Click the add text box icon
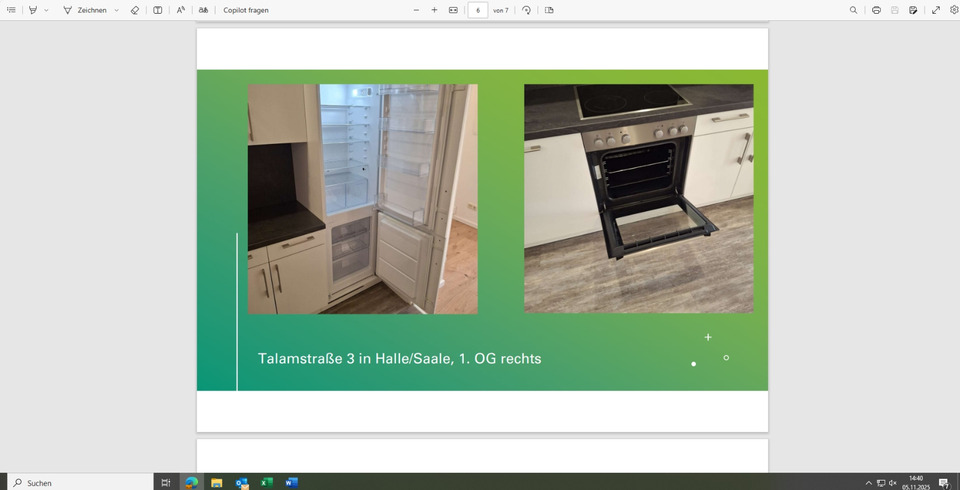The width and height of the screenshot is (960, 490). coord(157,10)
